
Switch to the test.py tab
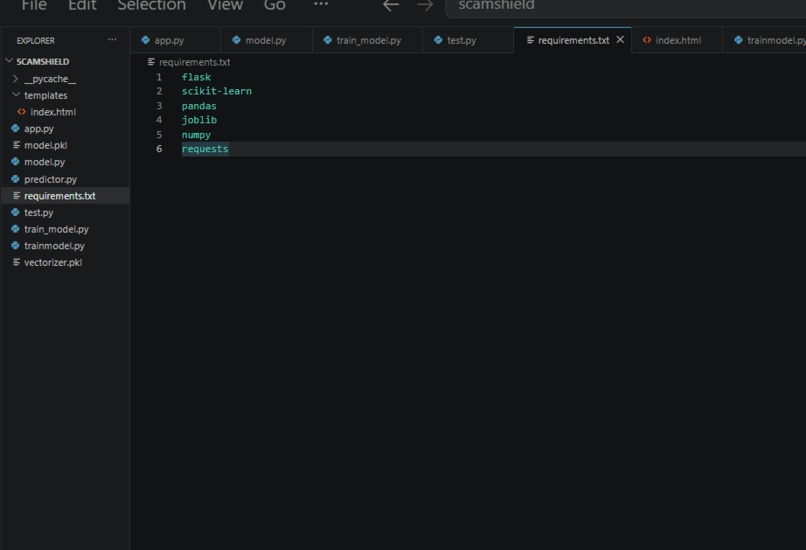click(468, 40)
